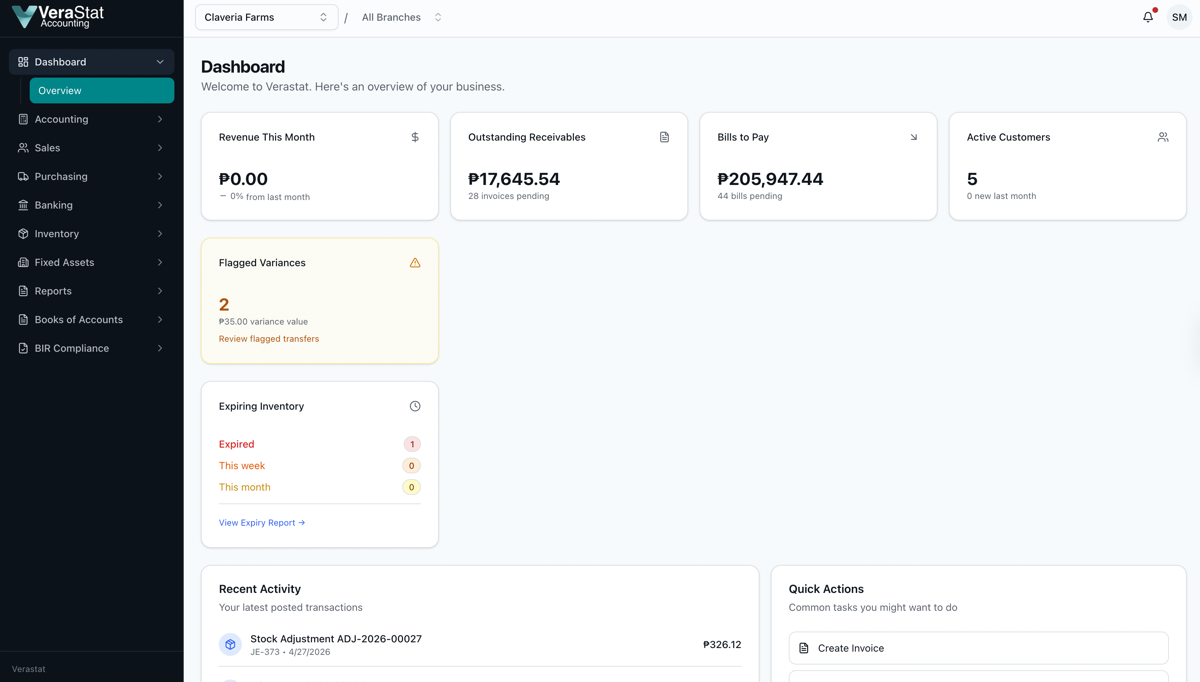The height and width of the screenshot is (682, 1200).
Task: Click the ₱205,947.44 bills amount
Action: click(x=770, y=179)
